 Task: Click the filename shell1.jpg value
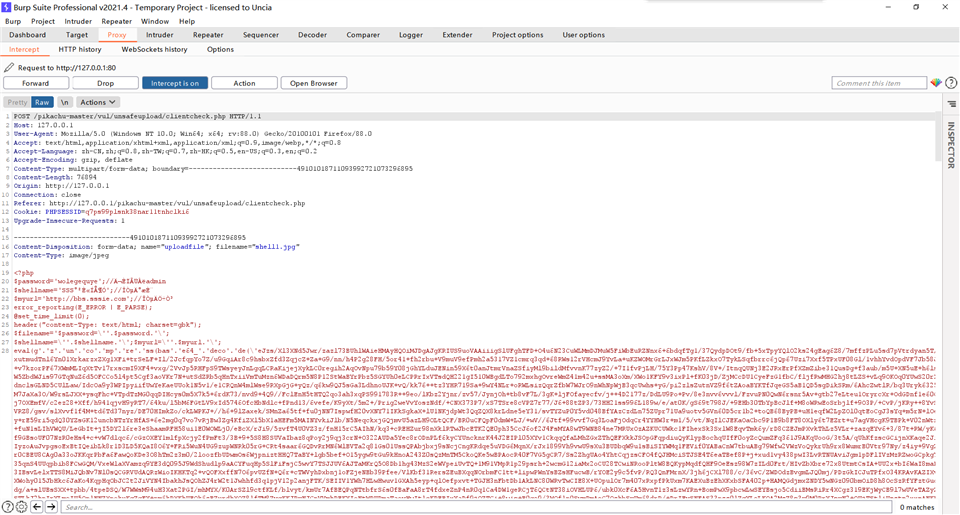[277, 247]
